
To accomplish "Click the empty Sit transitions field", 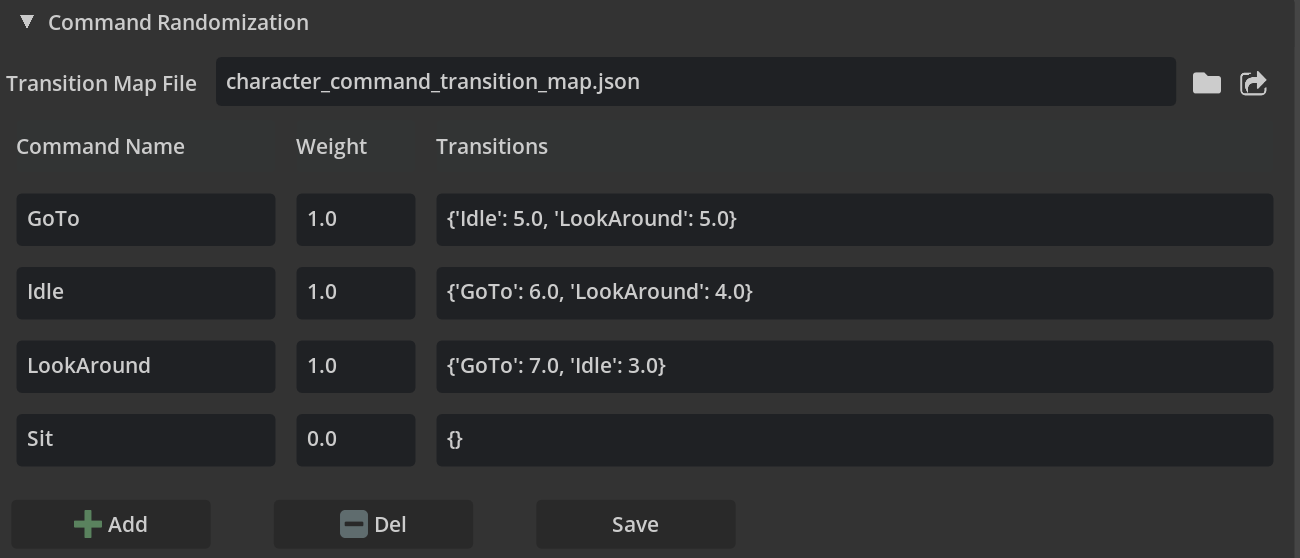I will click(x=854, y=439).
